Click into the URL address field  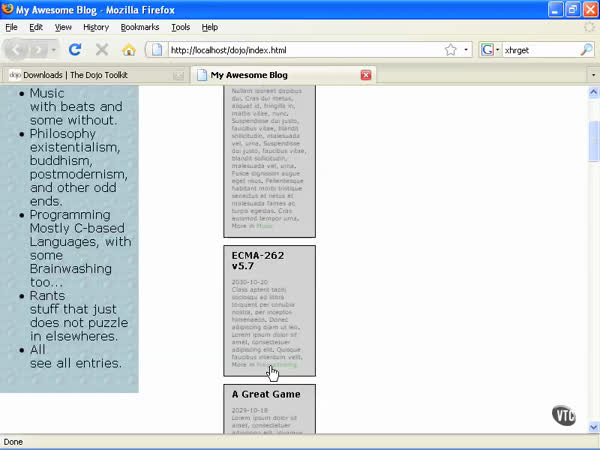pos(300,49)
